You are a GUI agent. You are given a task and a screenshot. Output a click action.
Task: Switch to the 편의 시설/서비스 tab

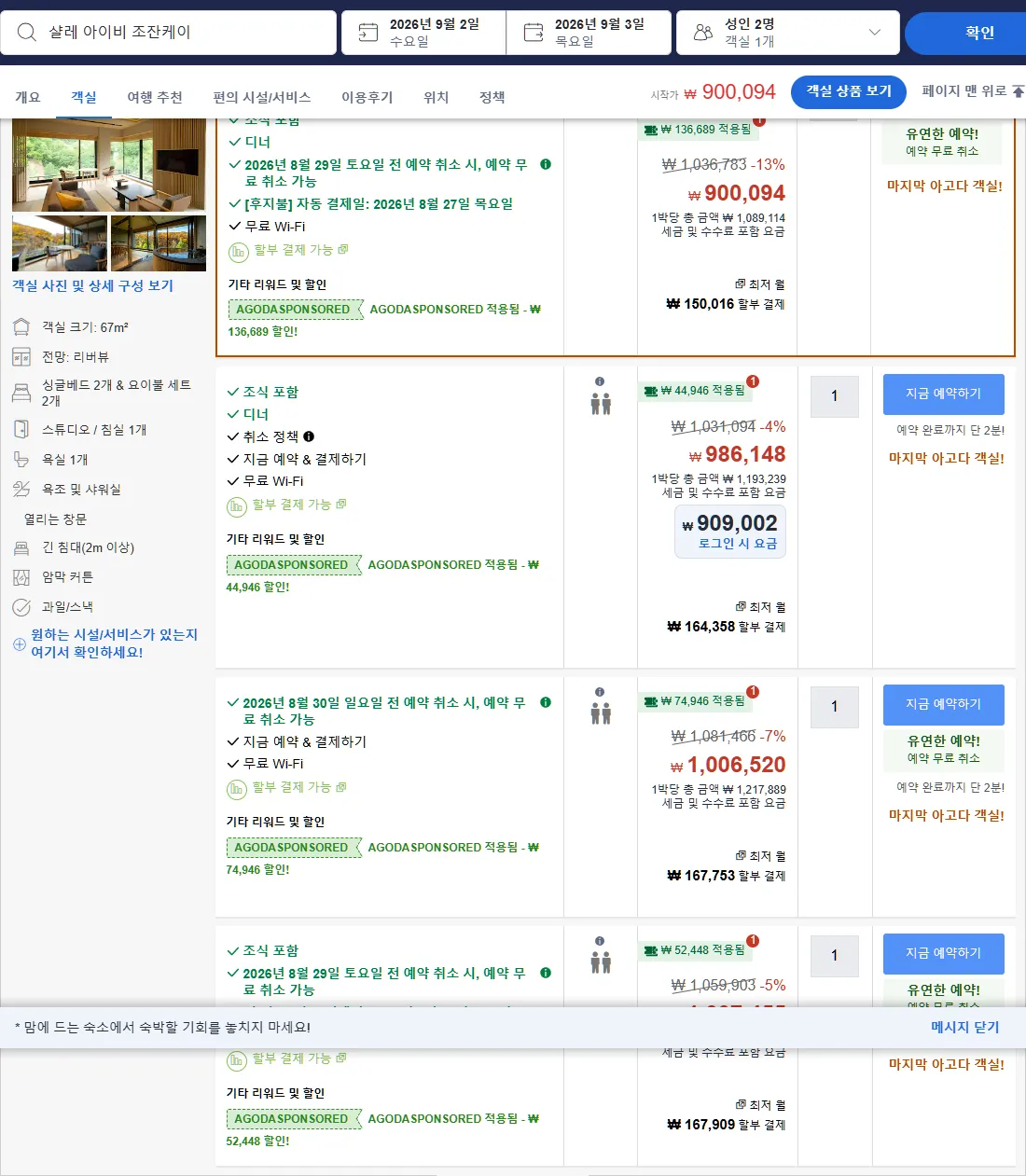tap(262, 97)
